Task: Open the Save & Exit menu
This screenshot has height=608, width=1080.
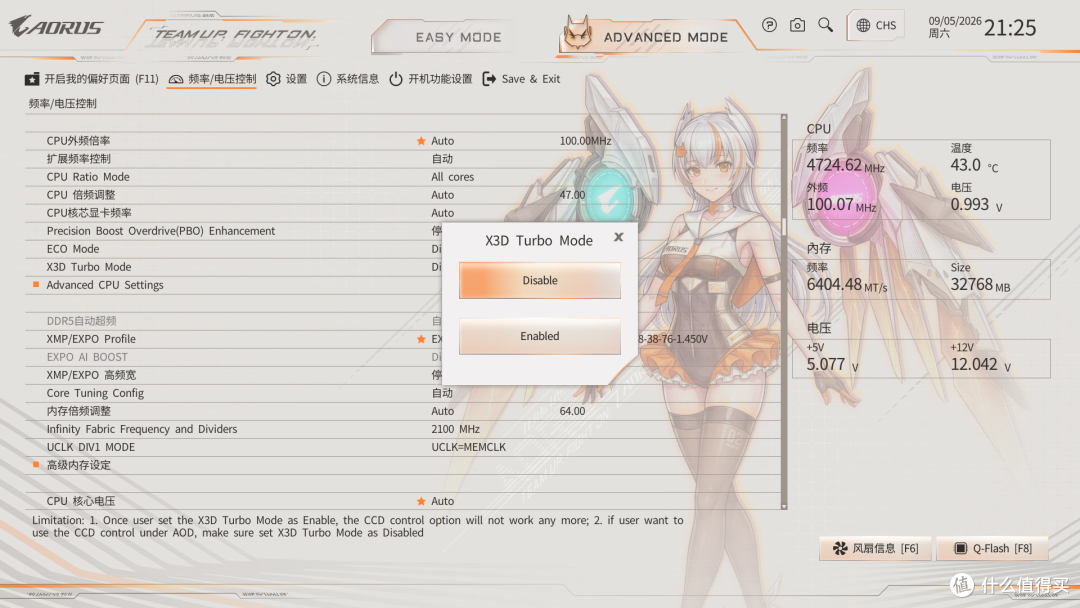Action: coord(521,79)
